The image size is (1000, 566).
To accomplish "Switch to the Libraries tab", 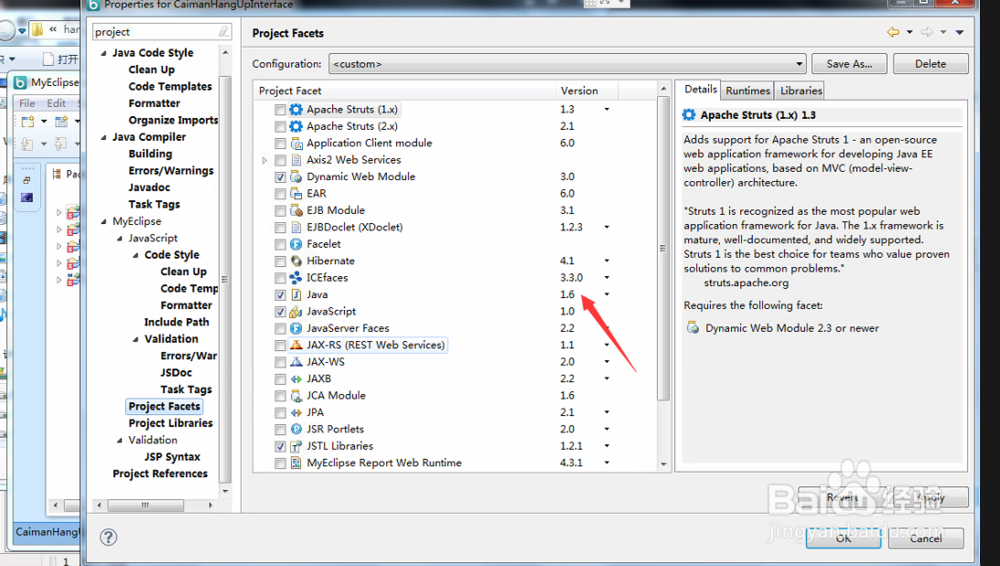I will (x=800, y=91).
